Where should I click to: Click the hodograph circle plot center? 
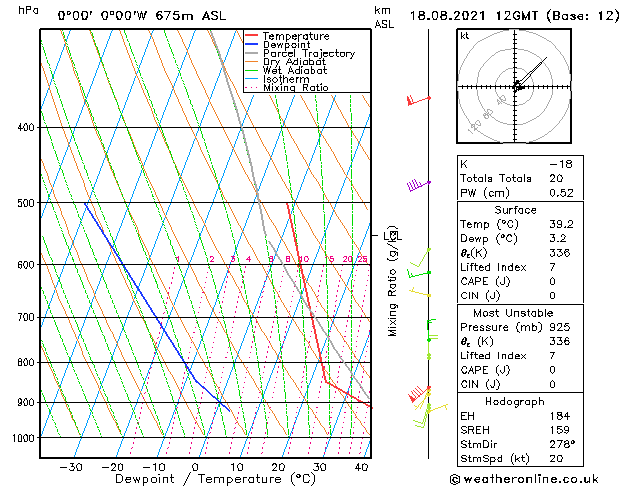coord(517,87)
